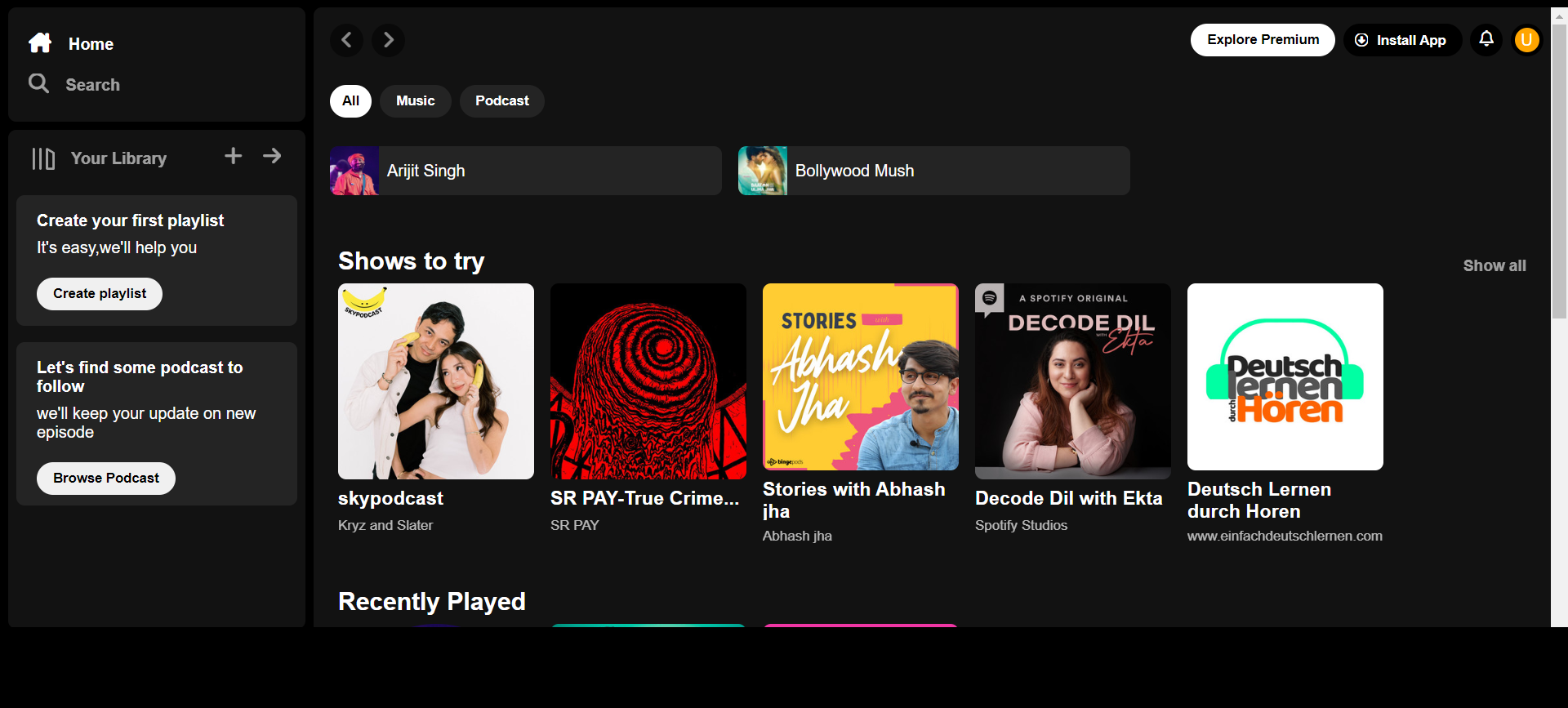Open the Arijit Singh shortcut tile

pos(525,171)
